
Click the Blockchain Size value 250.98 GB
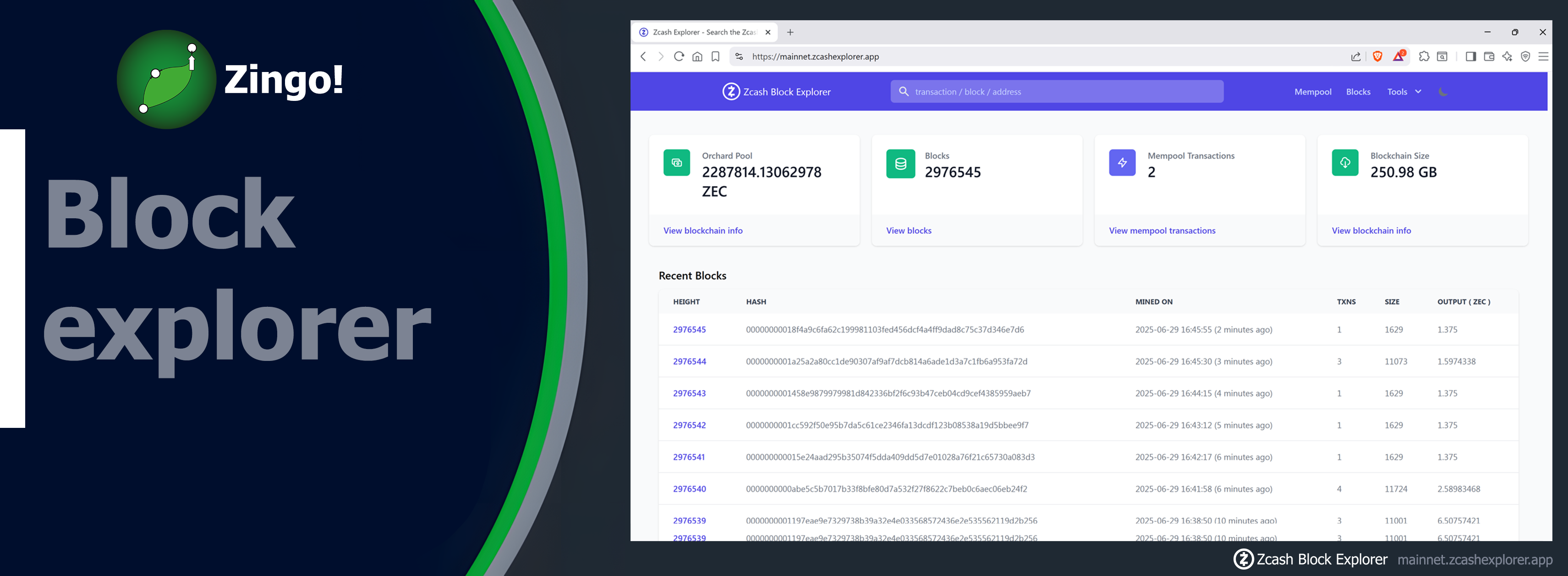click(x=1404, y=172)
